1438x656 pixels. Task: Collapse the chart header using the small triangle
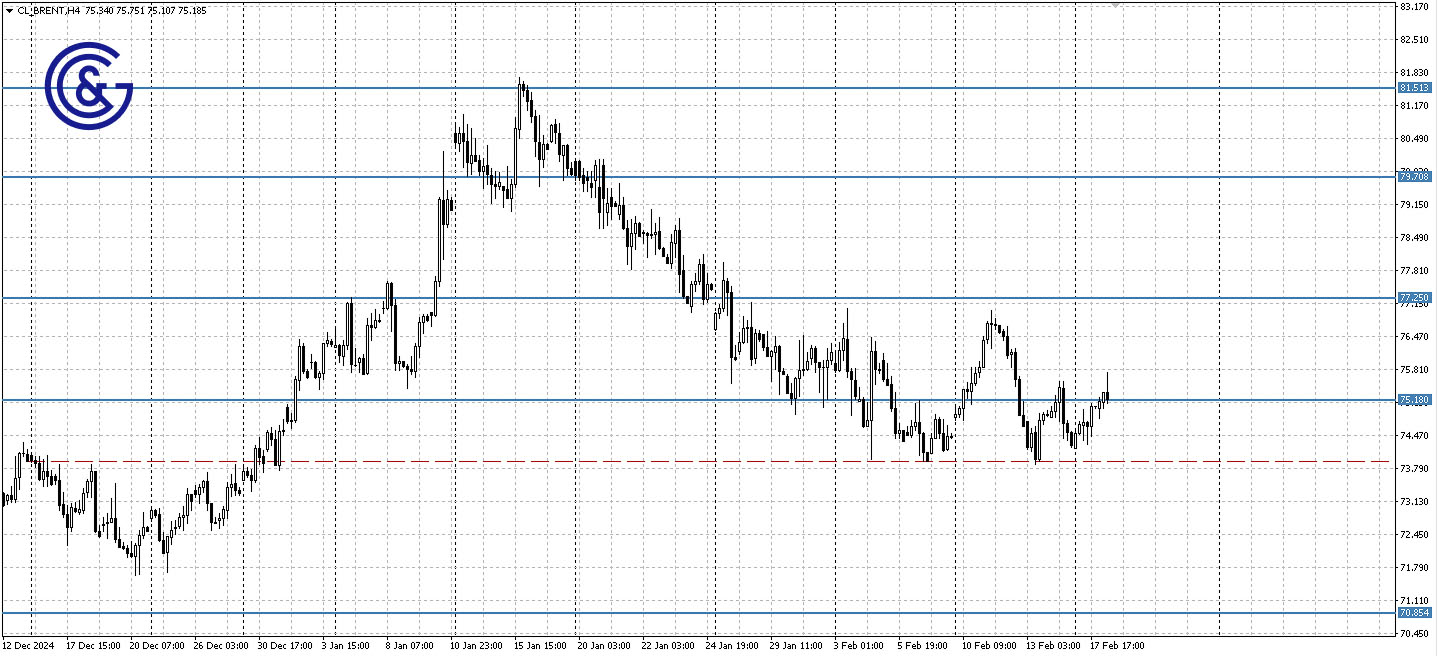(x=10, y=11)
